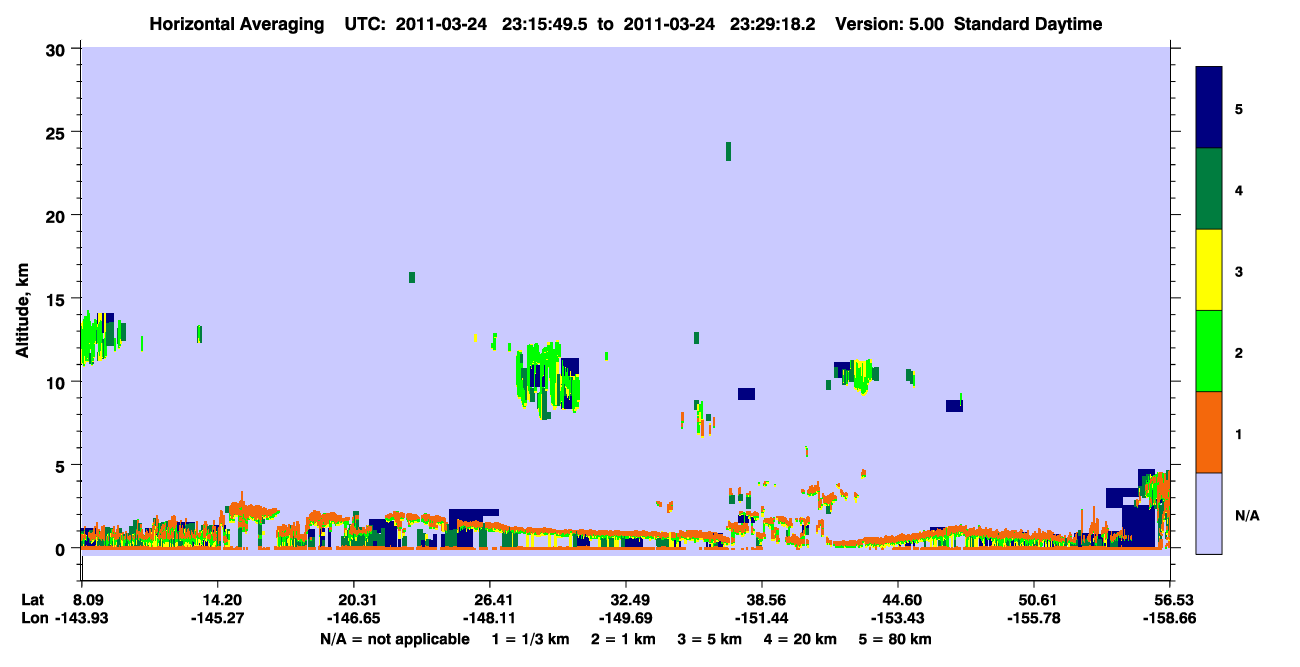Click the start time '23:15:49.5'

544,24
